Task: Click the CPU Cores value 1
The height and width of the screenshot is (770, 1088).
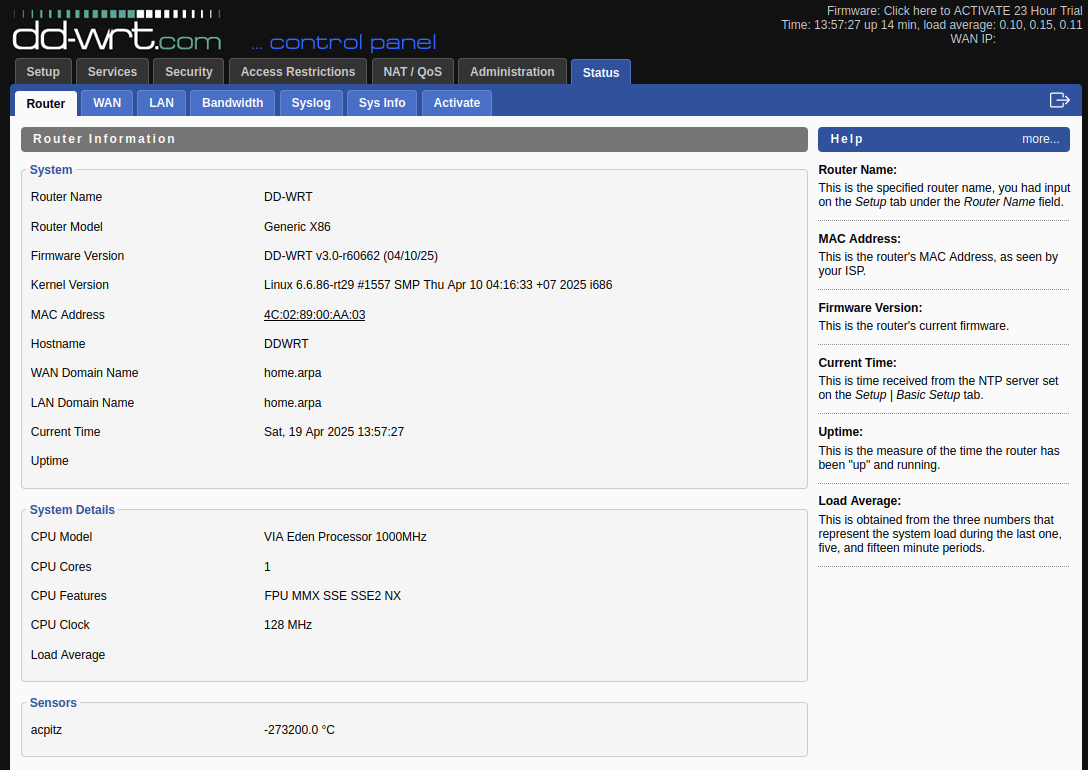Action: click(x=267, y=567)
